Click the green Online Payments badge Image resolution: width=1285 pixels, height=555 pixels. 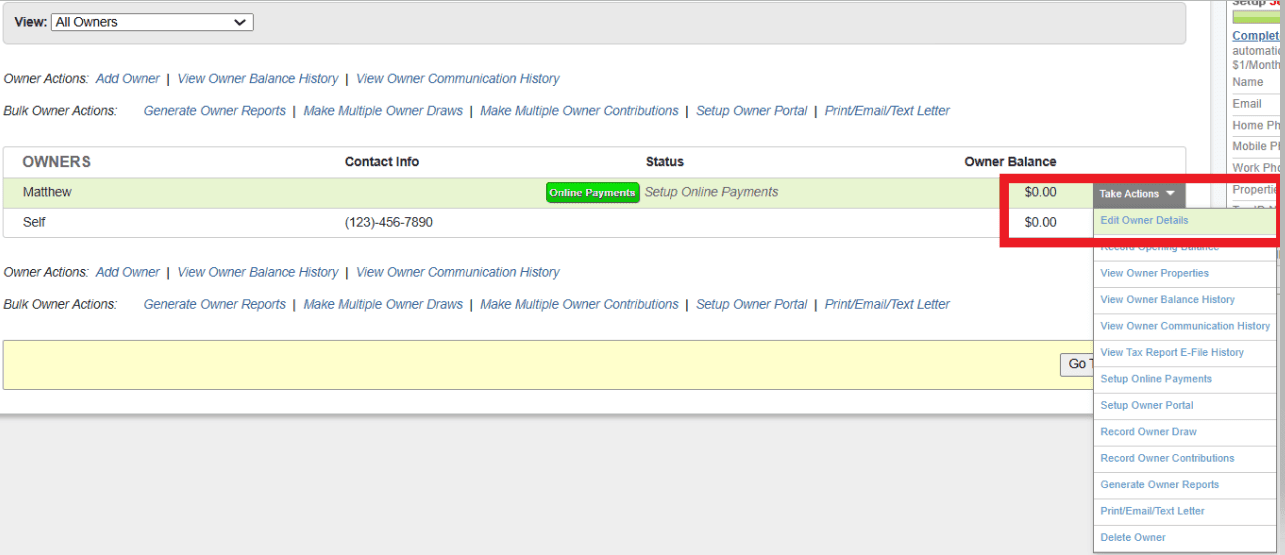(x=592, y=193)
